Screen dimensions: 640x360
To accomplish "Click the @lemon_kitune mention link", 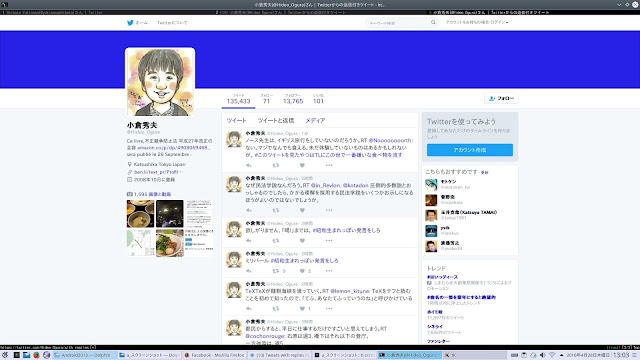I will click(x=350, y=291).
